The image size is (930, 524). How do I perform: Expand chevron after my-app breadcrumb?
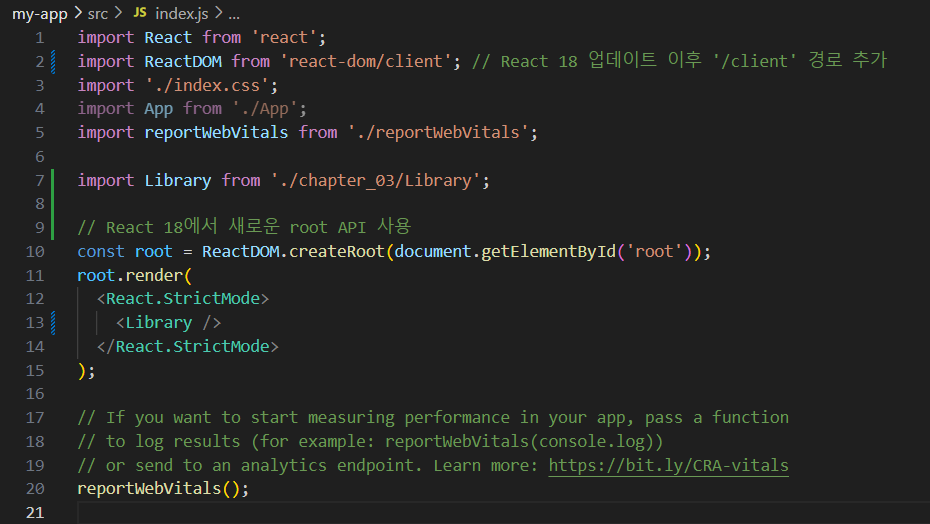point(78,12)
